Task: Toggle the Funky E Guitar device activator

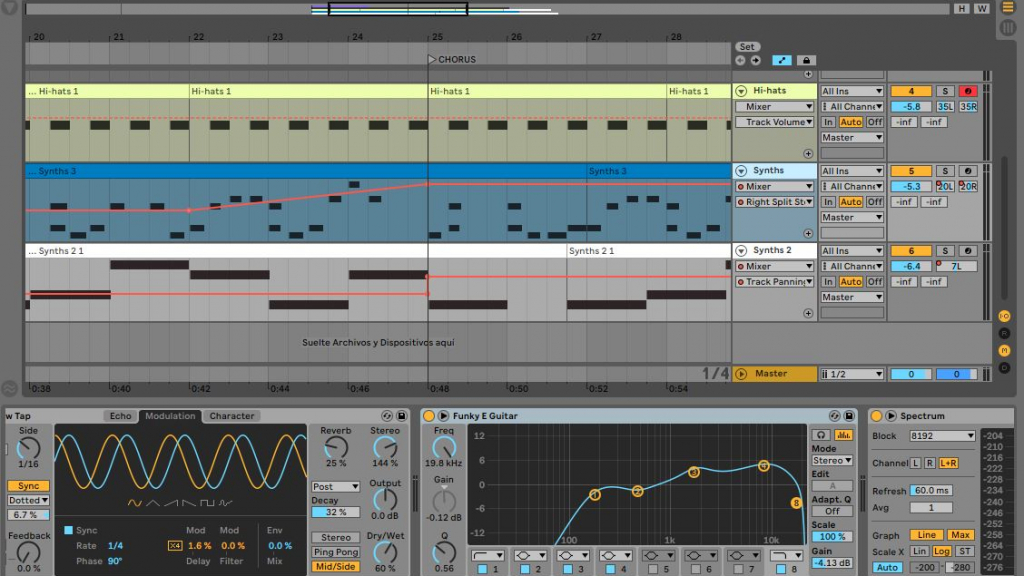Action: click(428, 416)
